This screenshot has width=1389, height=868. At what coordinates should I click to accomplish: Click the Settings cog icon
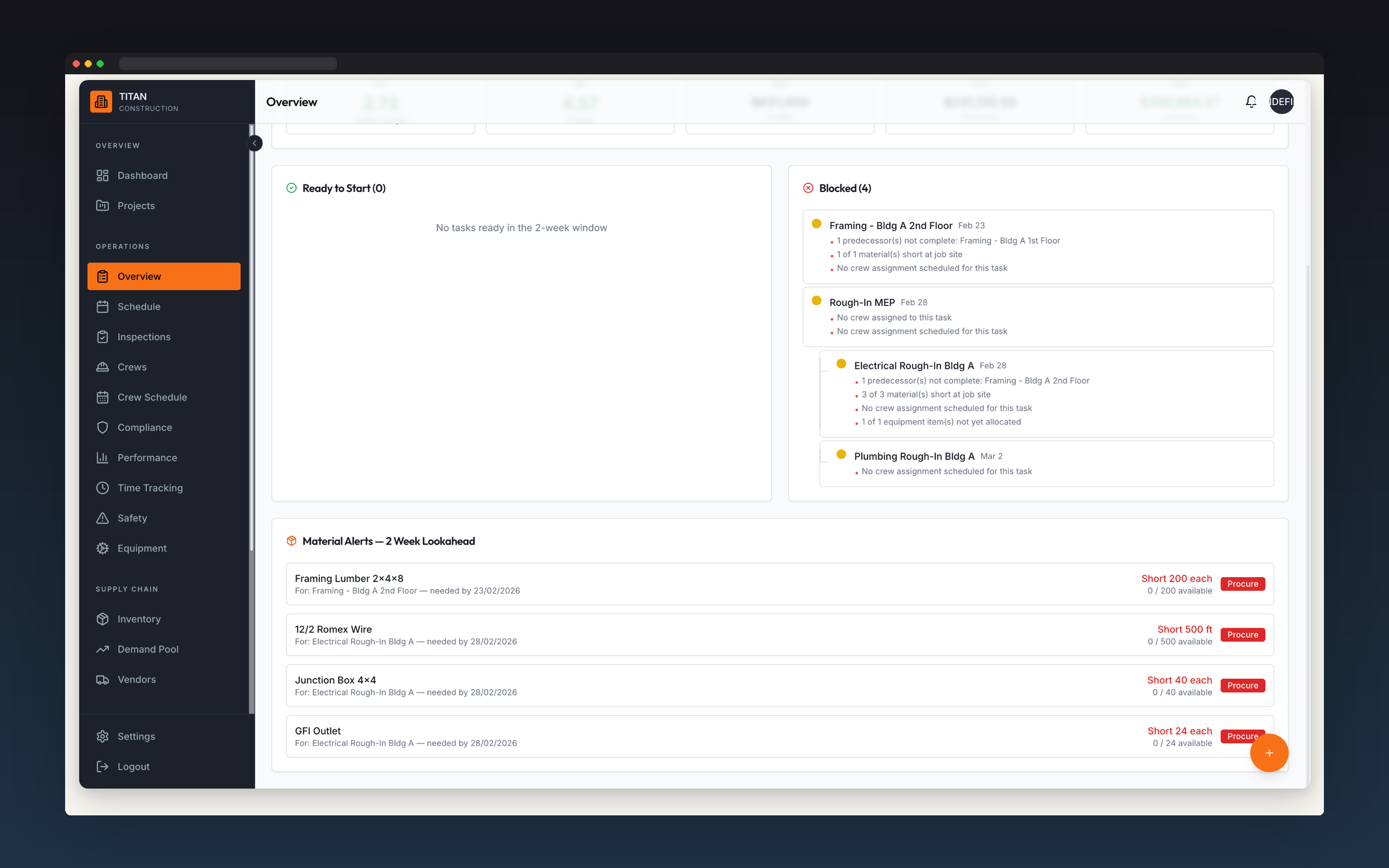click(102, 737)
